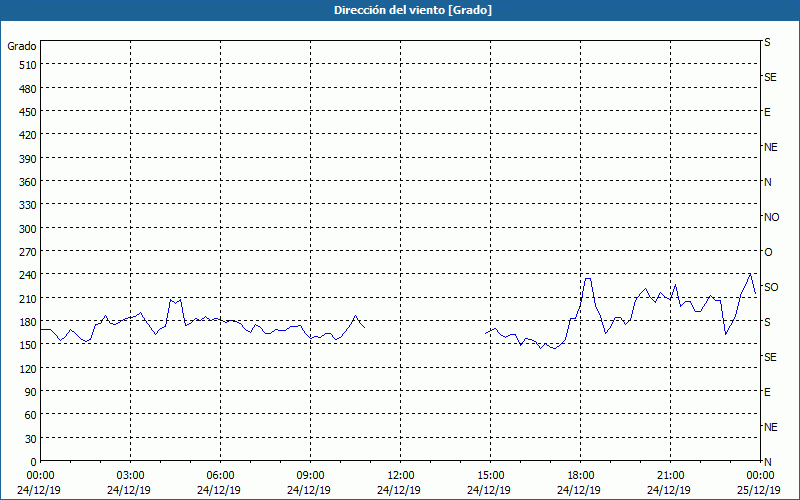
Task: Click the "S" compass label level with 180
Action: coord(767,322)
